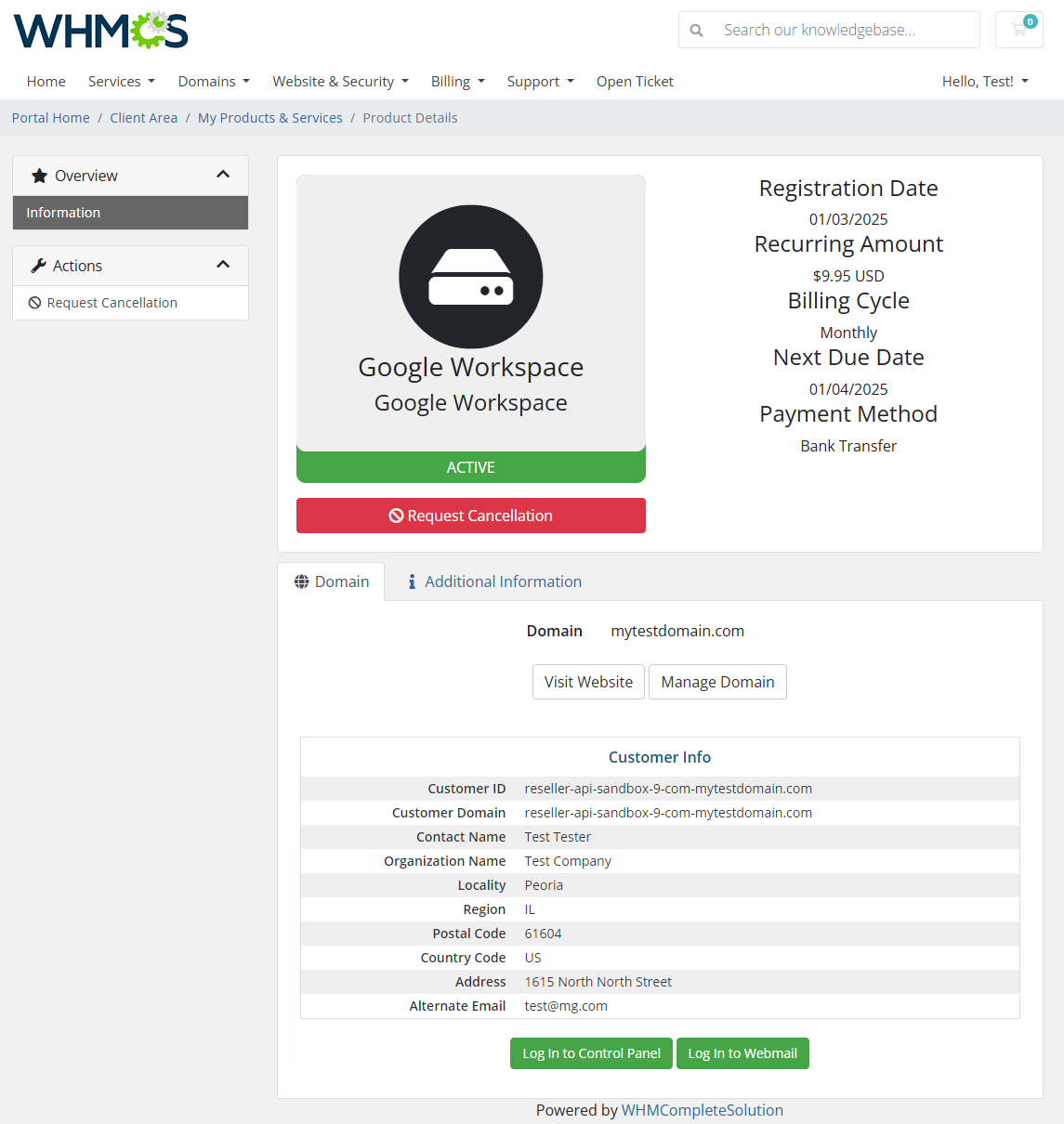Open the Billing dropdown menu

(x=457, y=81)
